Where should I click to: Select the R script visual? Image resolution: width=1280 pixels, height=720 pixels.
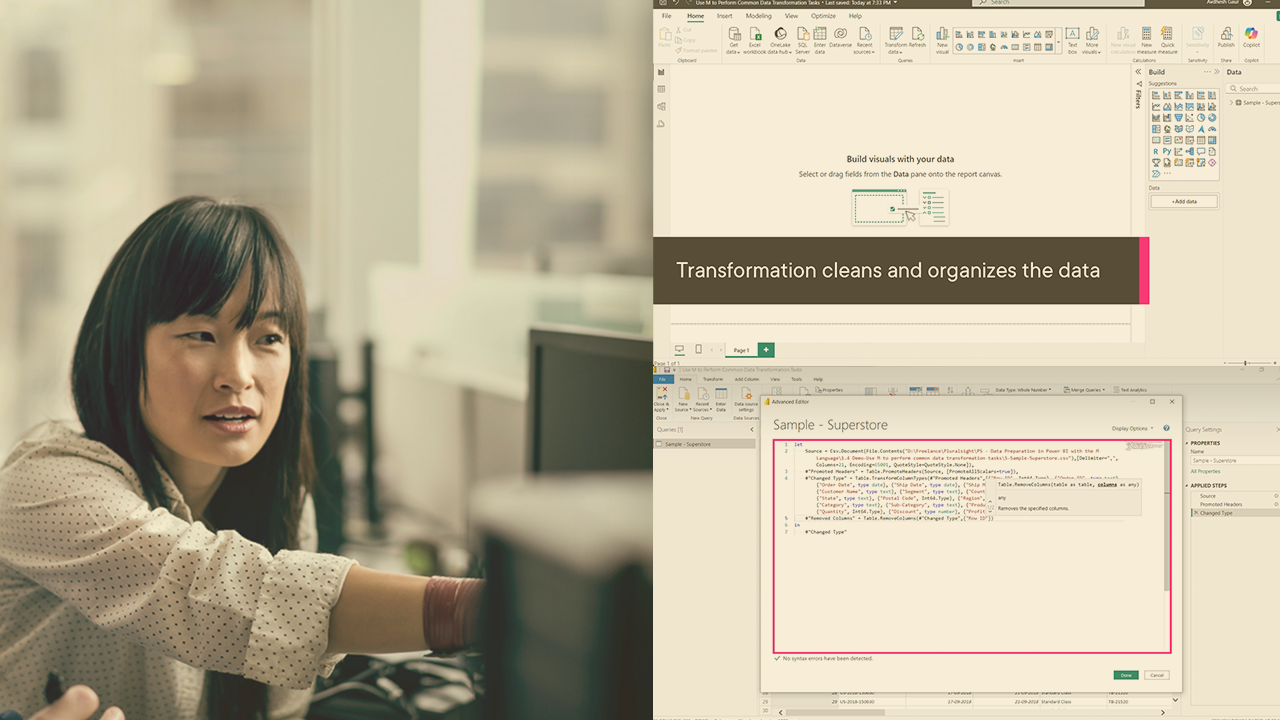coord(1154,151)
